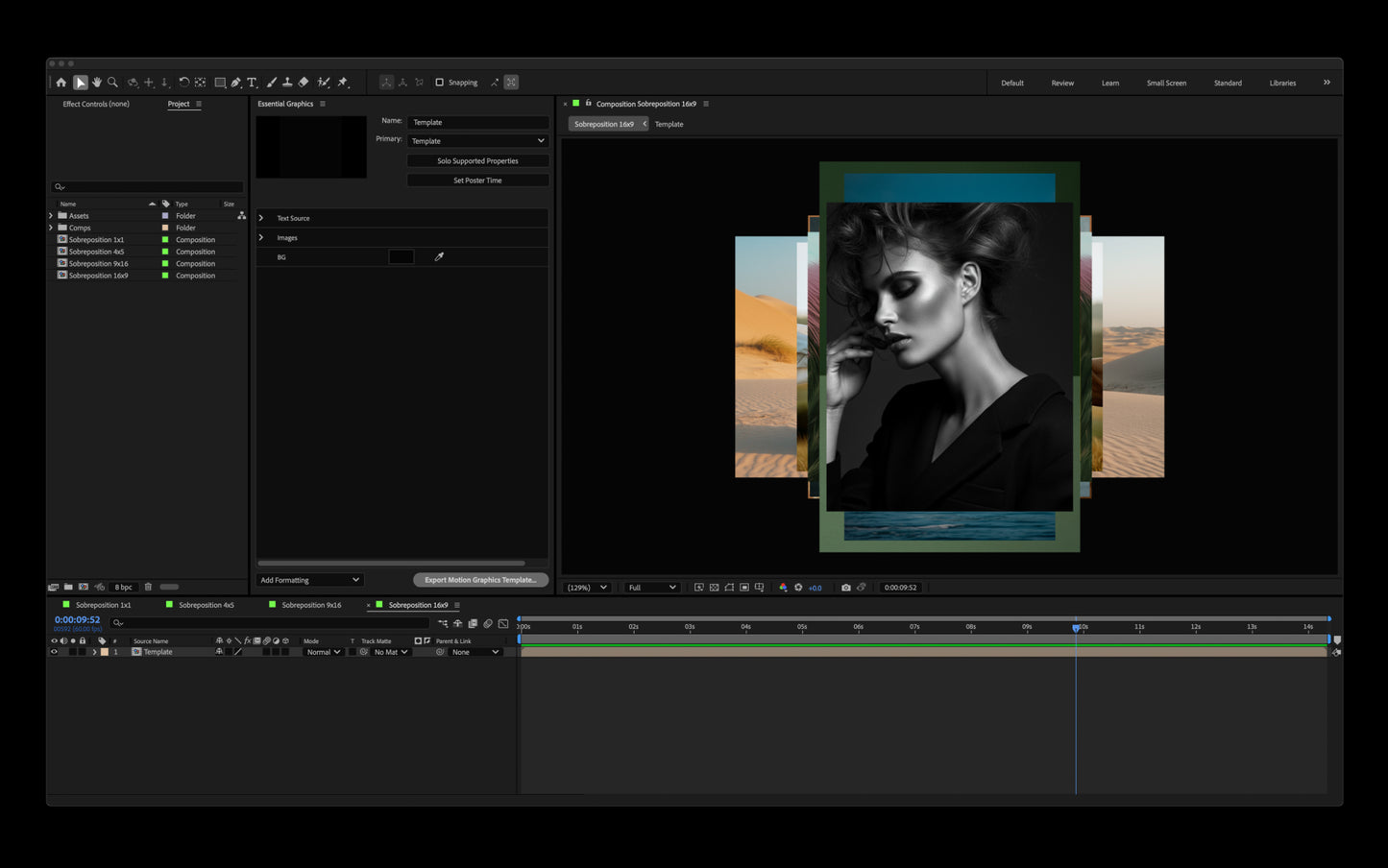The image size is (1388, 868).
Task: Open the Essential Graphics panel menu
Action: click(323, 104)
